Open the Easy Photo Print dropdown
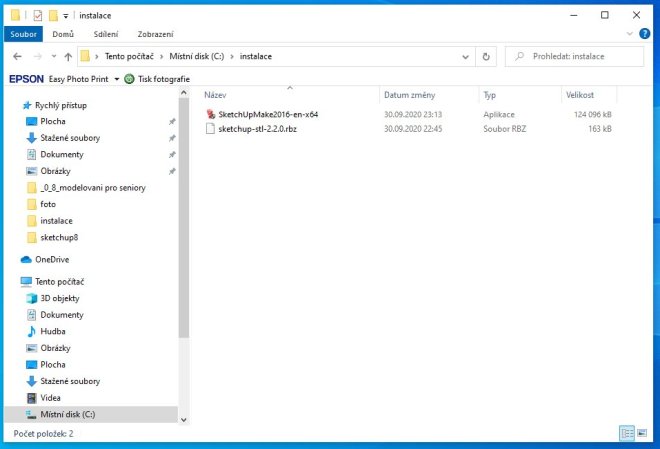660x449 pixels. (x=116, y=79)
